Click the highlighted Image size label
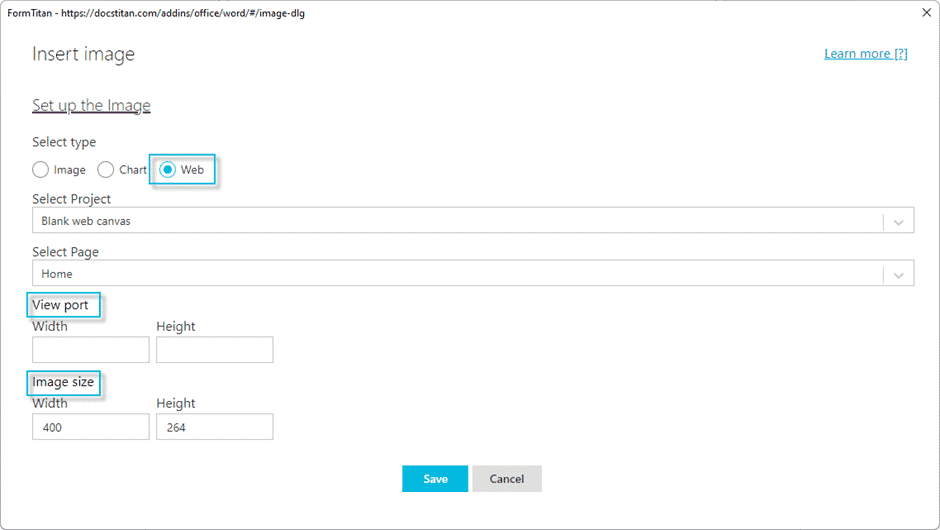 coord(64,382)
